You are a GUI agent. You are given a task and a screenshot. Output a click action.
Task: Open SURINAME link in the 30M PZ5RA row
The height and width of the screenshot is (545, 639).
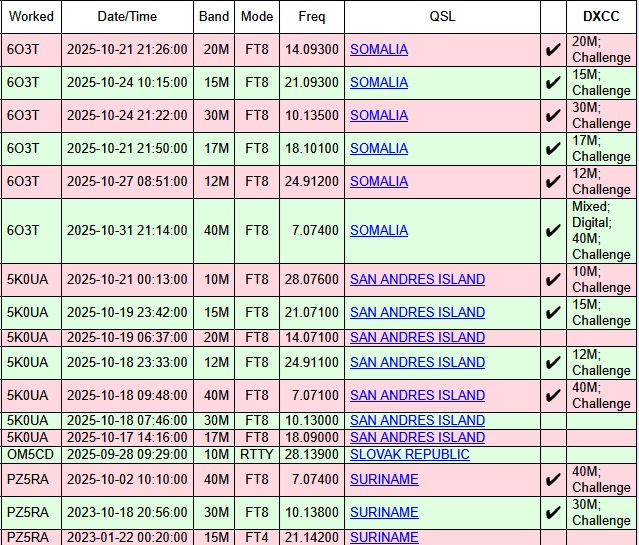tap(384, 512)
